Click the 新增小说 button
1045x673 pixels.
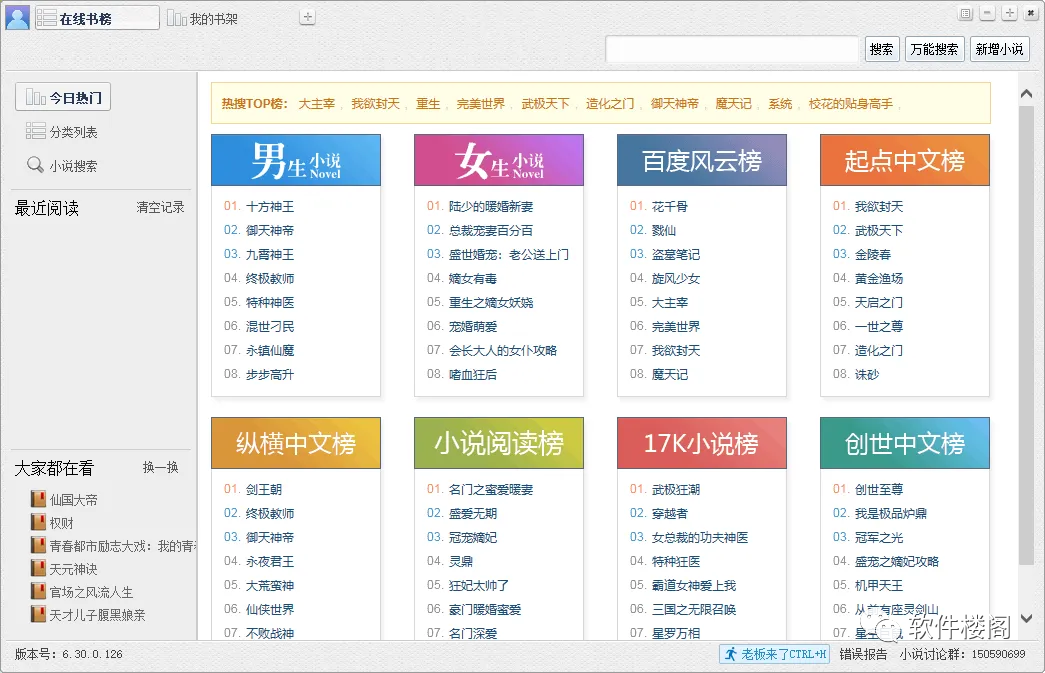pyautogui.click(x=1000, y=49)
